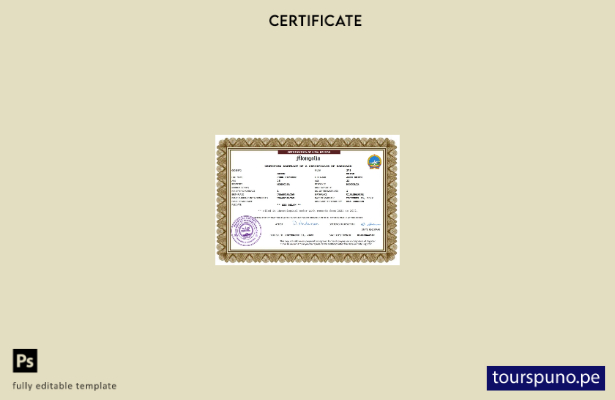Click the Photoshop Ps icon
The image size is (615, 400).
point(25,360)
